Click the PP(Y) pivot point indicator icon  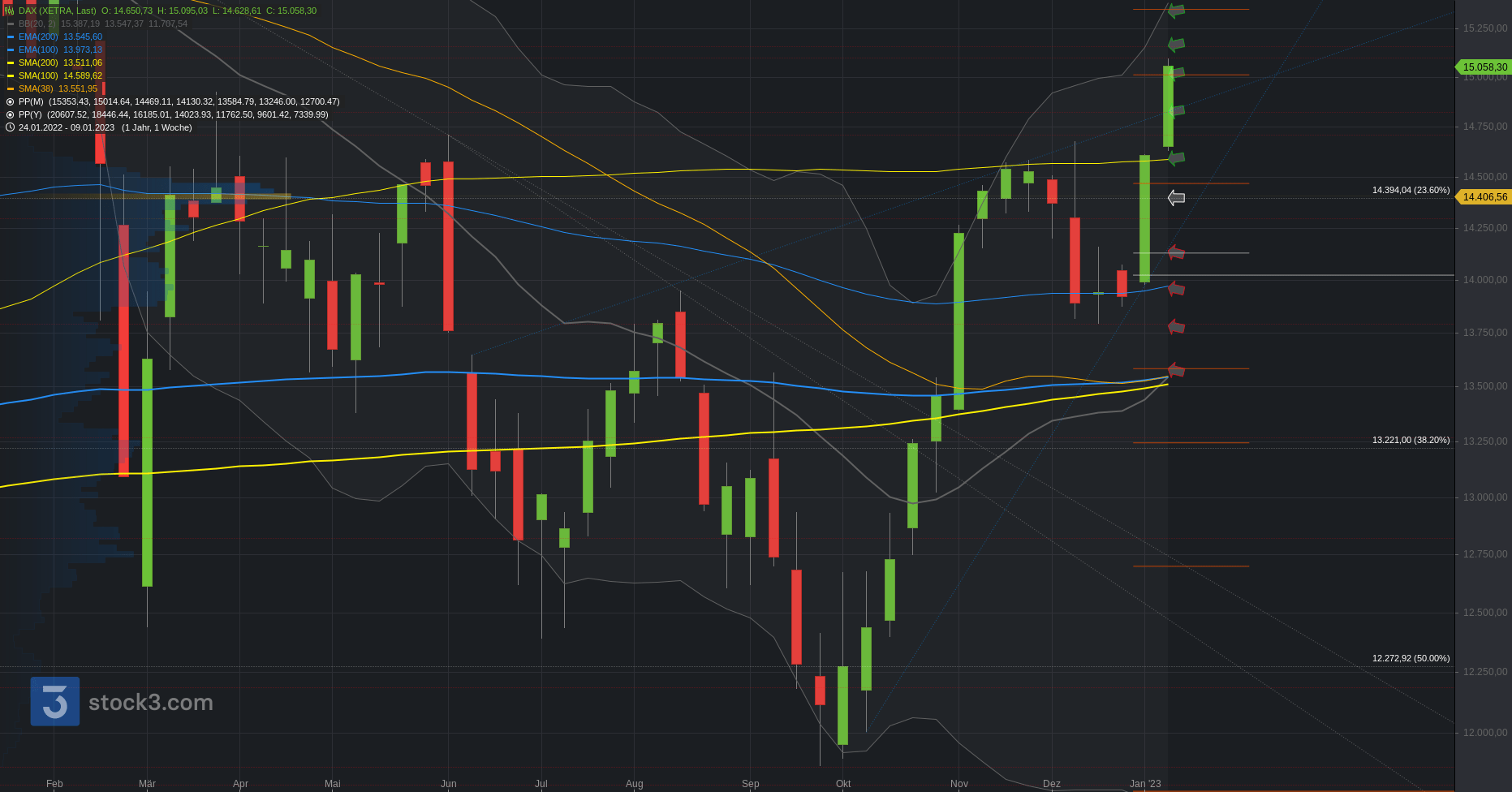pyautogui.click(x=10, y=114)
